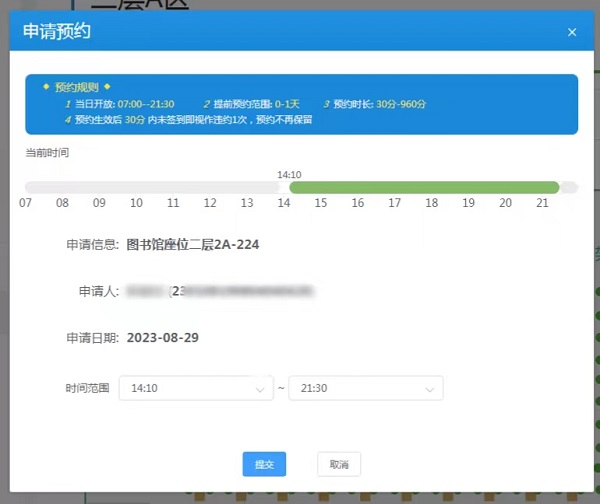Open the 14:10 start time dropdown

click(195, 388)
